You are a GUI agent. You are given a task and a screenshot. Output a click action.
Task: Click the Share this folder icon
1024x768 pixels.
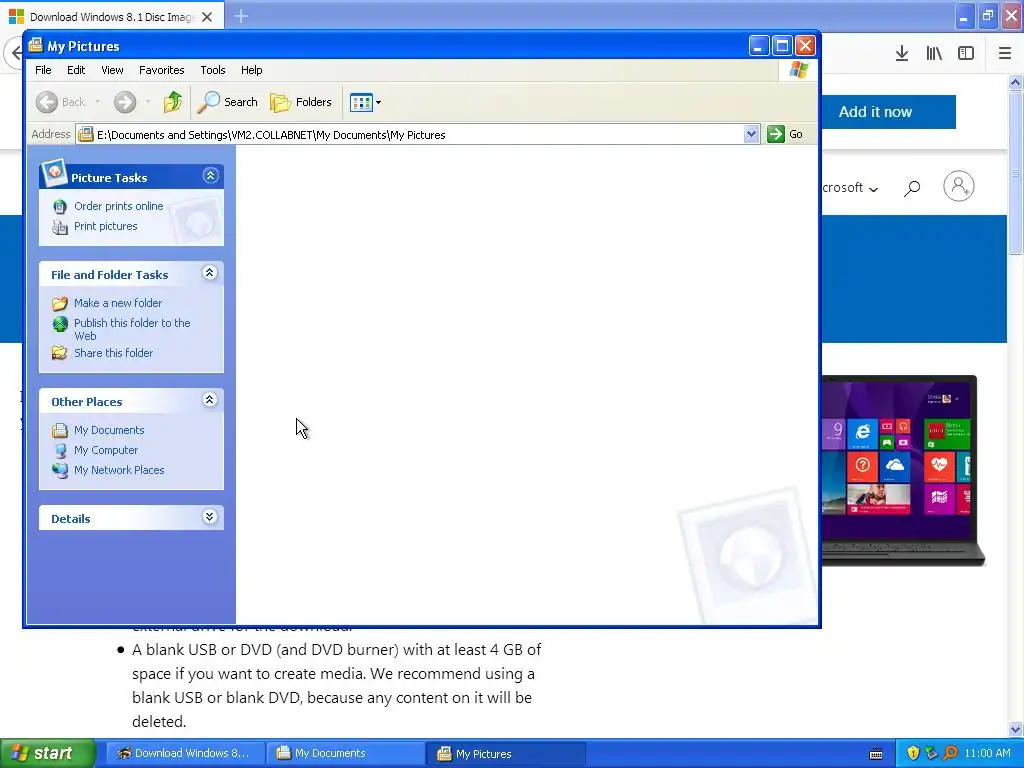click(60, 353)
